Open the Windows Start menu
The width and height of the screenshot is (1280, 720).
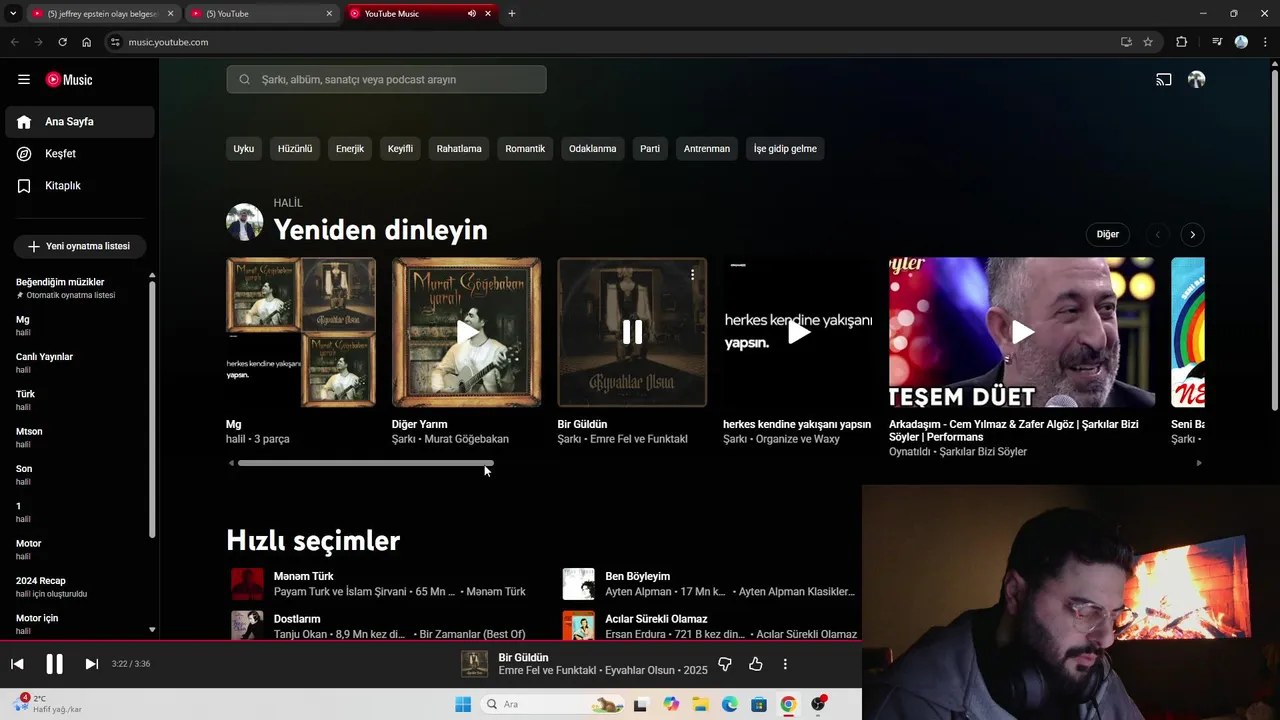(x=463, y=704)
